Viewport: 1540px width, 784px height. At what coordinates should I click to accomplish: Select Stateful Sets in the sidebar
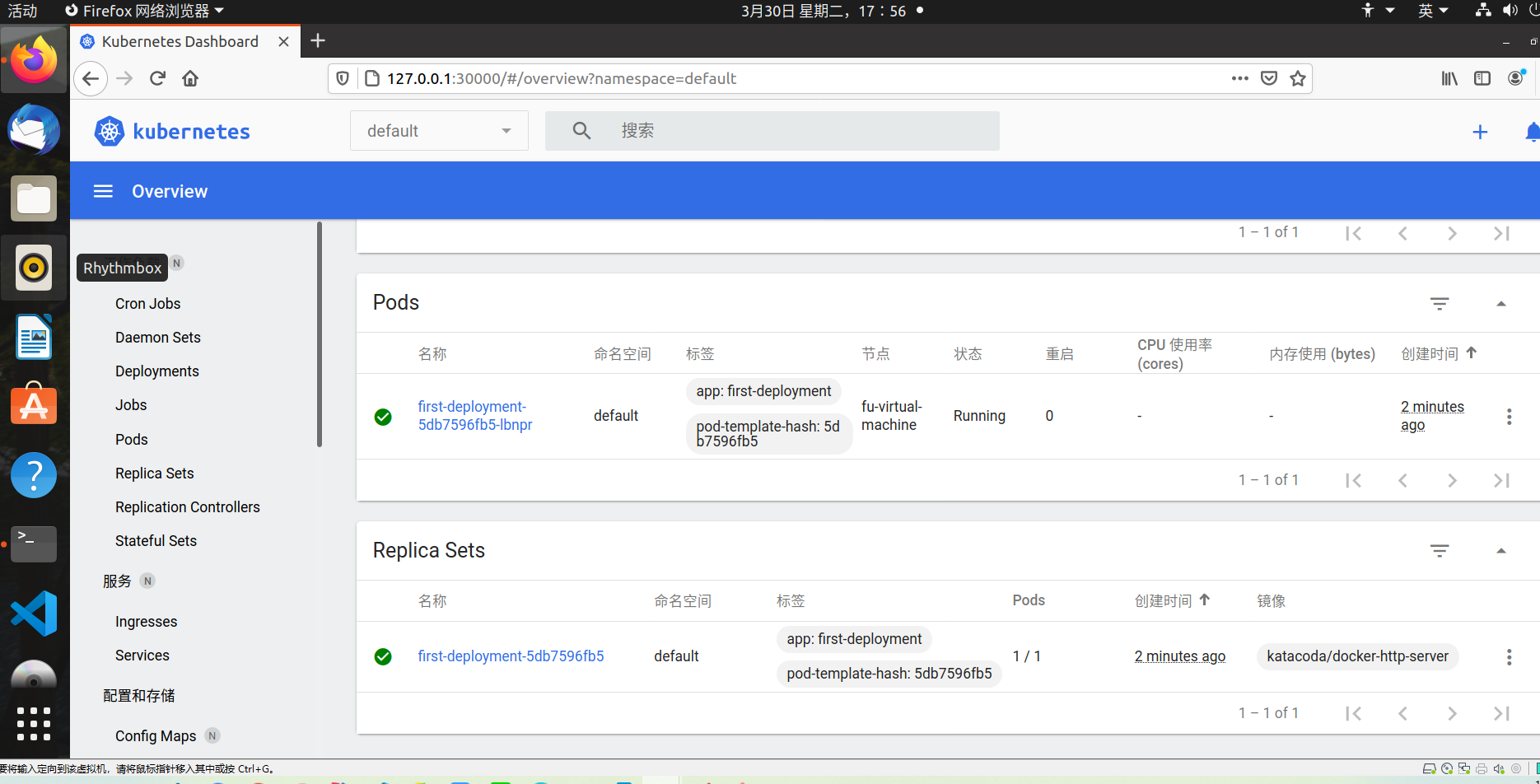[x=156, y=541]
